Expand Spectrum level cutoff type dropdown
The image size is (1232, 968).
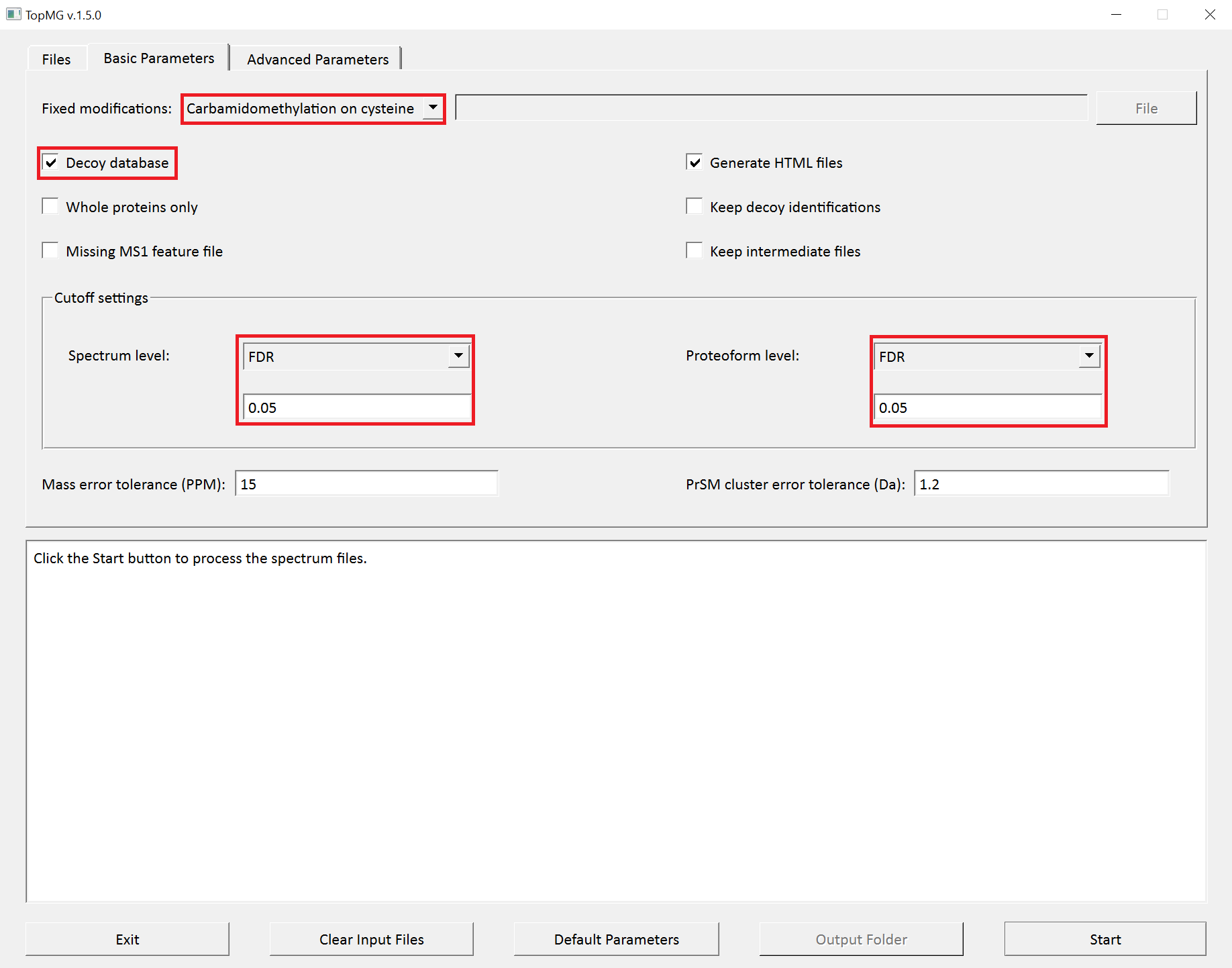click(356, 356)
